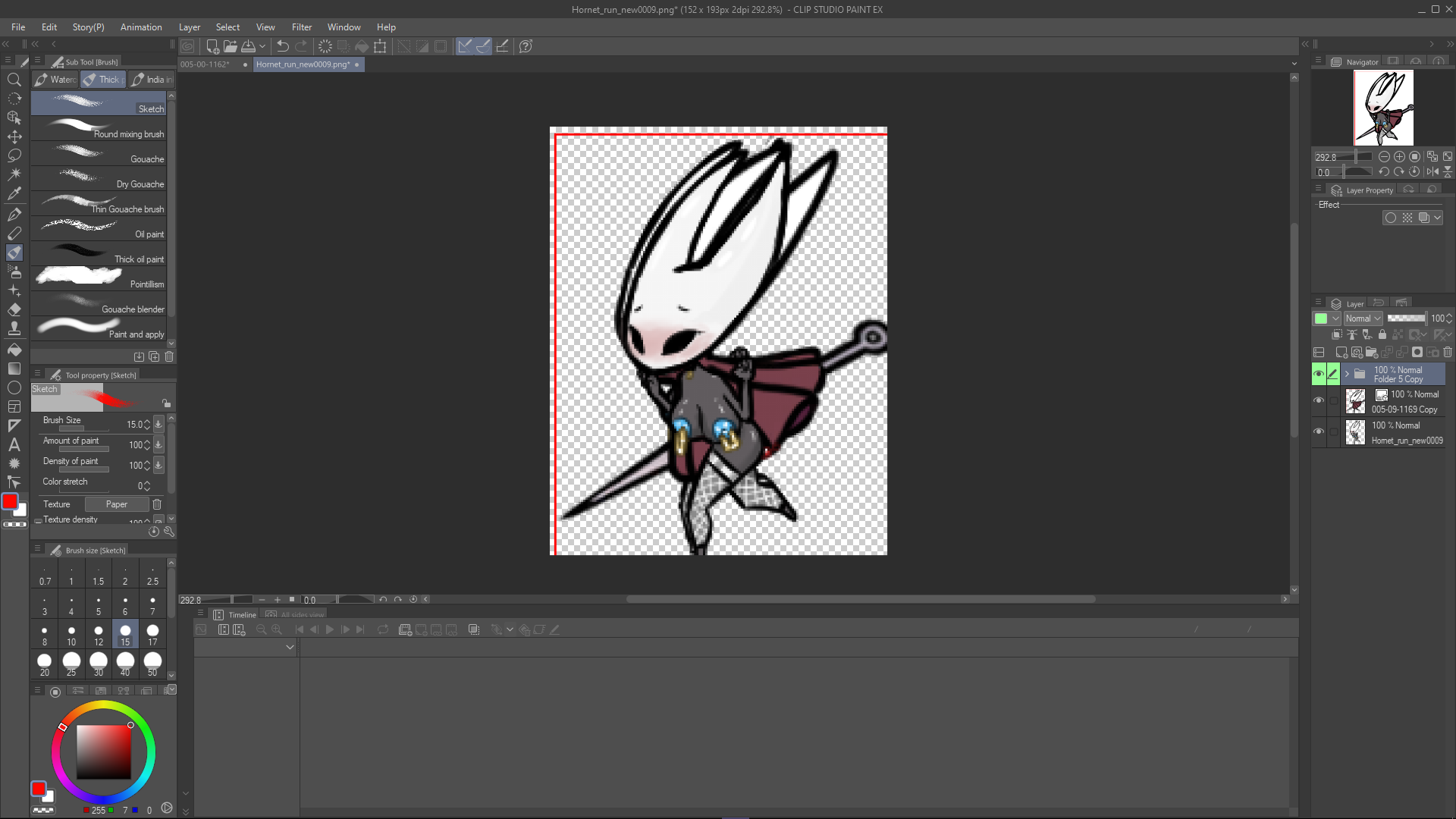Click the Undo arrow in the command bar
Viewport: 1456px width, 819px height.
tap(282, 46)
